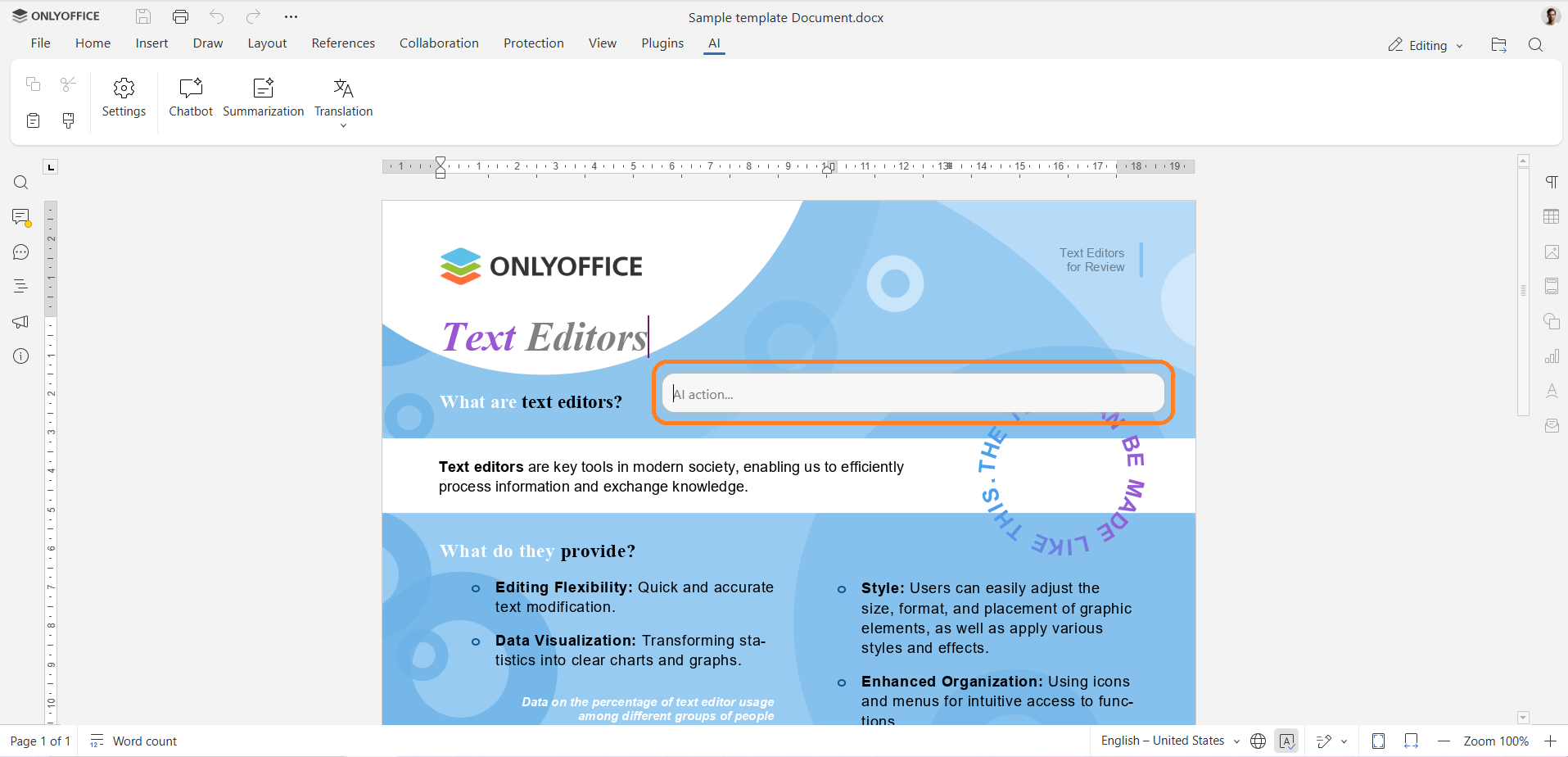Open the Navigation headings panel
This screenshot has height=757, width=1568.
20,286
